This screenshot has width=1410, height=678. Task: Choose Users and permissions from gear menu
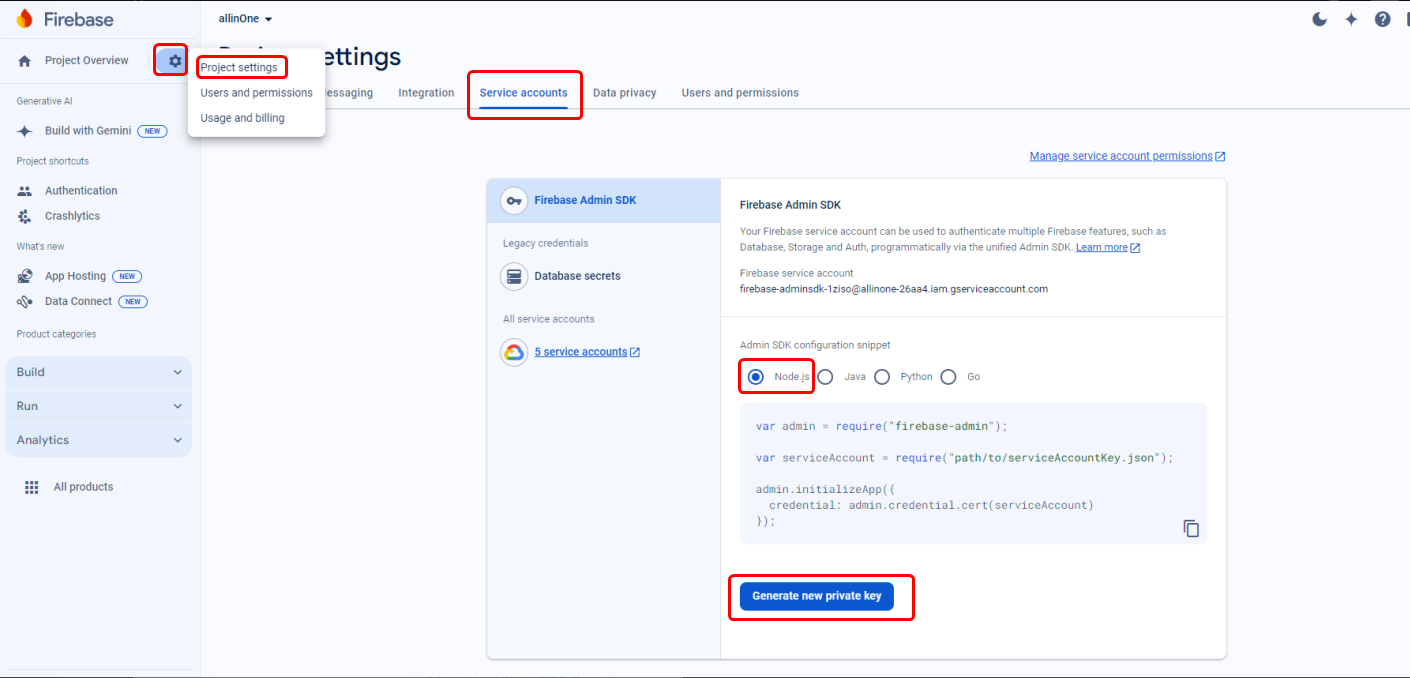pyautogui.click(x=256, y=93)
